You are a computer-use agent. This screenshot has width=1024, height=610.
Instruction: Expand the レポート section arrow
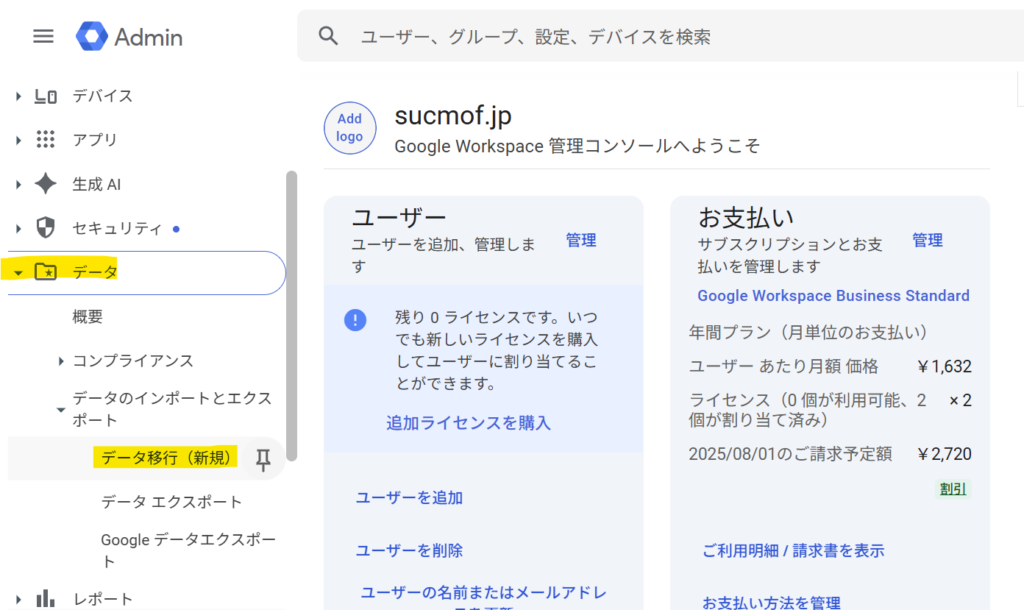[18, 599]
